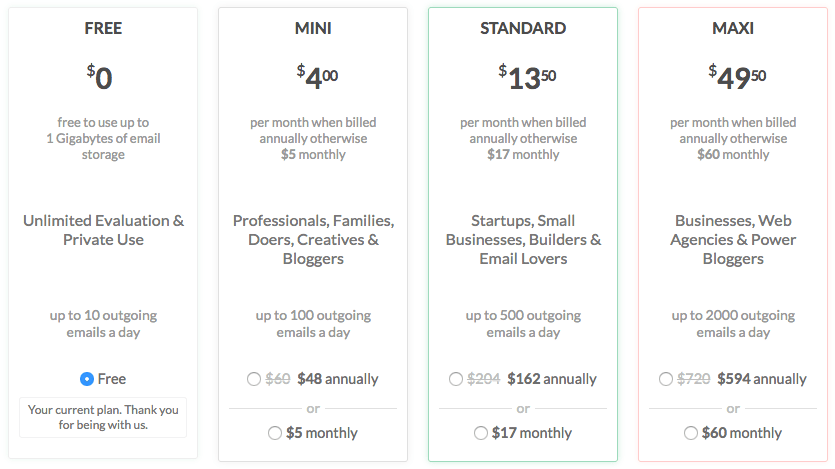Click the $49.50 Maxi price
The width and height of the screenshot is (835, 469).
click(737, 78)
